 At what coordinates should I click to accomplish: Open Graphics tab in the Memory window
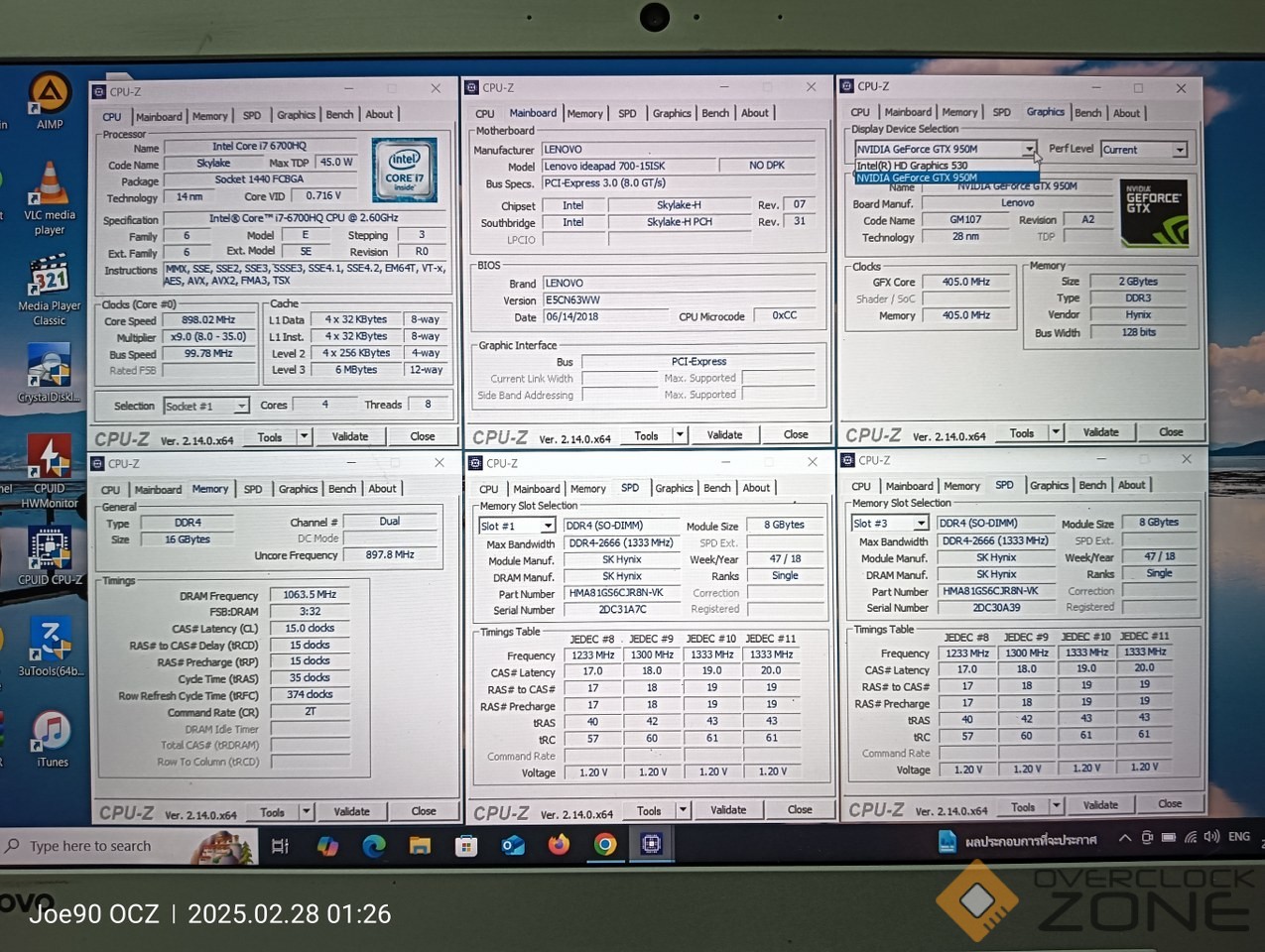[x=298, y=489]
